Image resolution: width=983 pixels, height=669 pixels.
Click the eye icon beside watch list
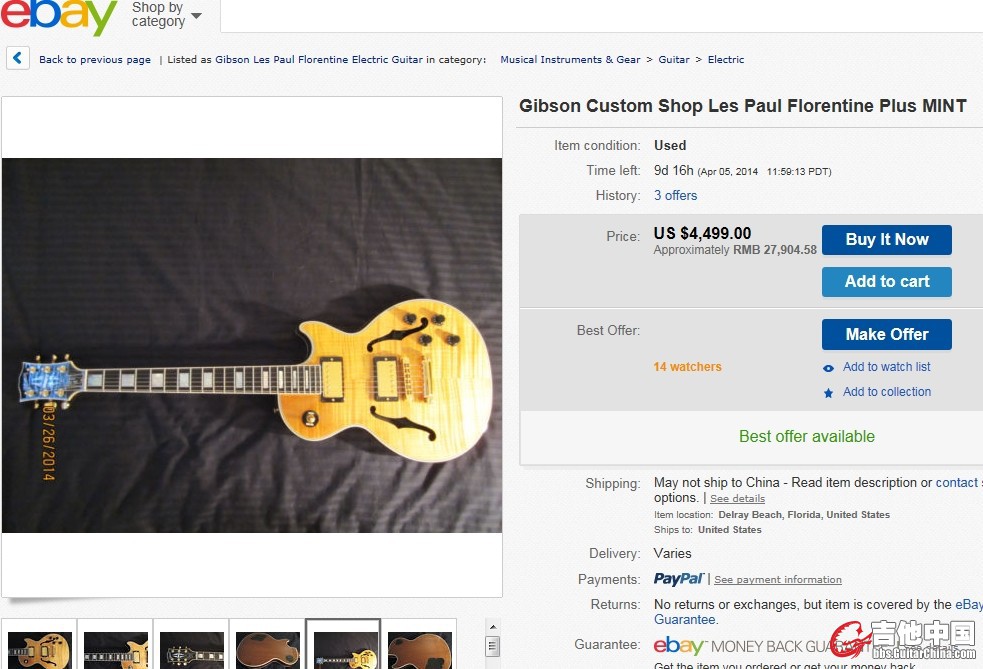tap(828, 368)
